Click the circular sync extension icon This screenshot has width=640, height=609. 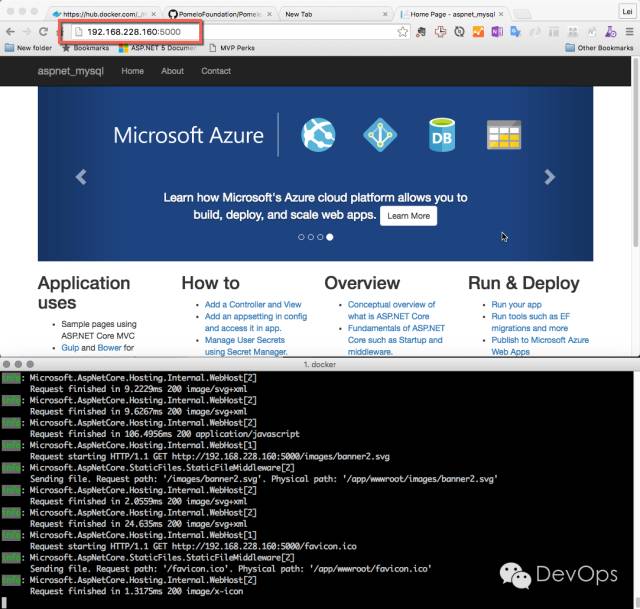point(459,31)
